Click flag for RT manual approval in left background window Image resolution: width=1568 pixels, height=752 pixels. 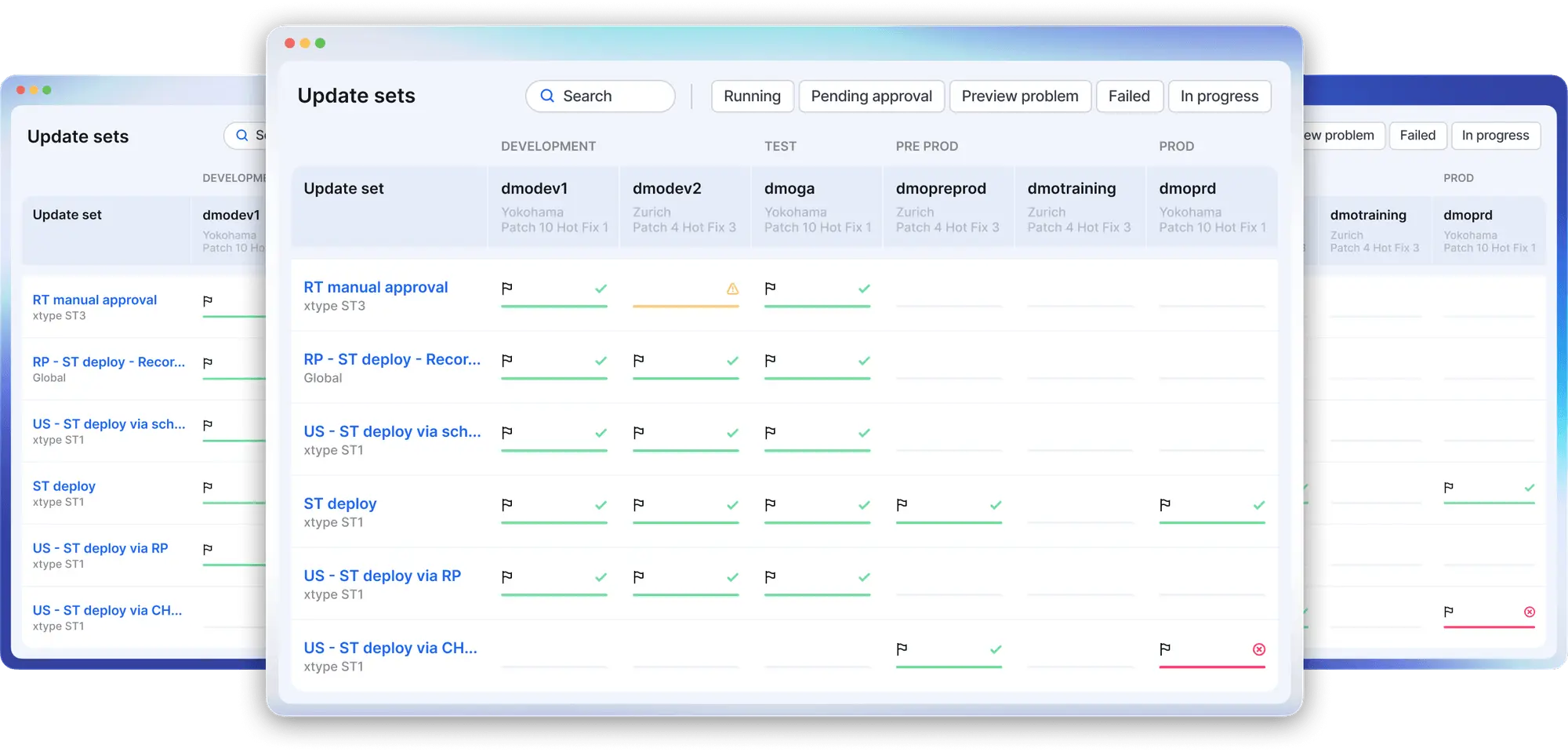pyautogui.click(x=208, y=301)
